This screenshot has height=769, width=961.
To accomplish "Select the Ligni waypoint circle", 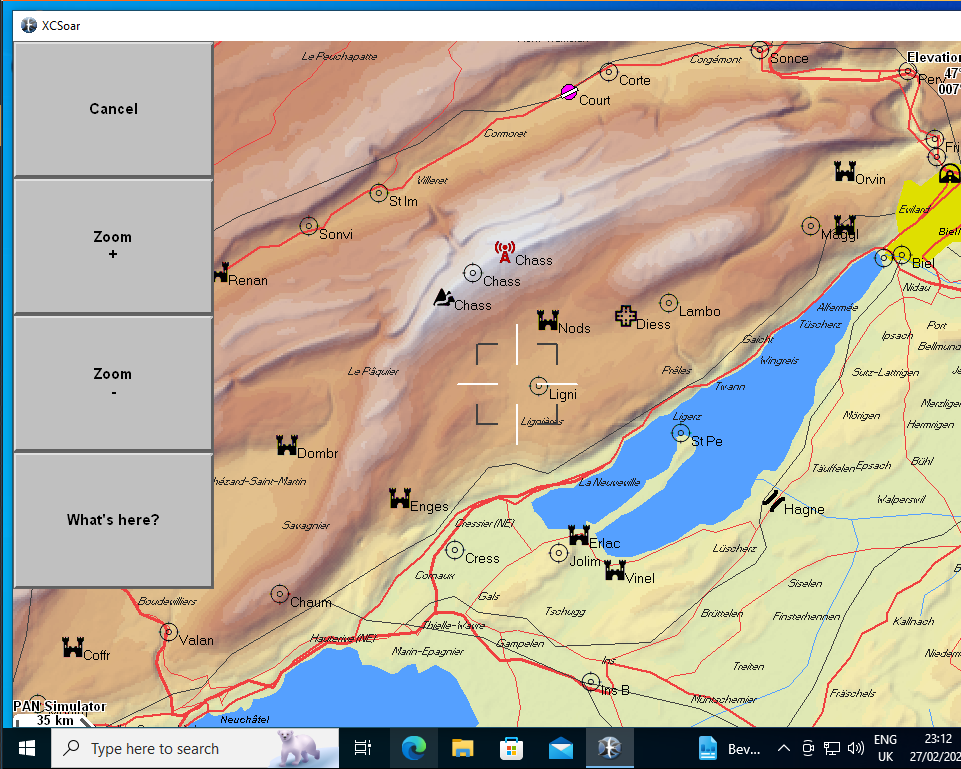I will coord(538,386).
